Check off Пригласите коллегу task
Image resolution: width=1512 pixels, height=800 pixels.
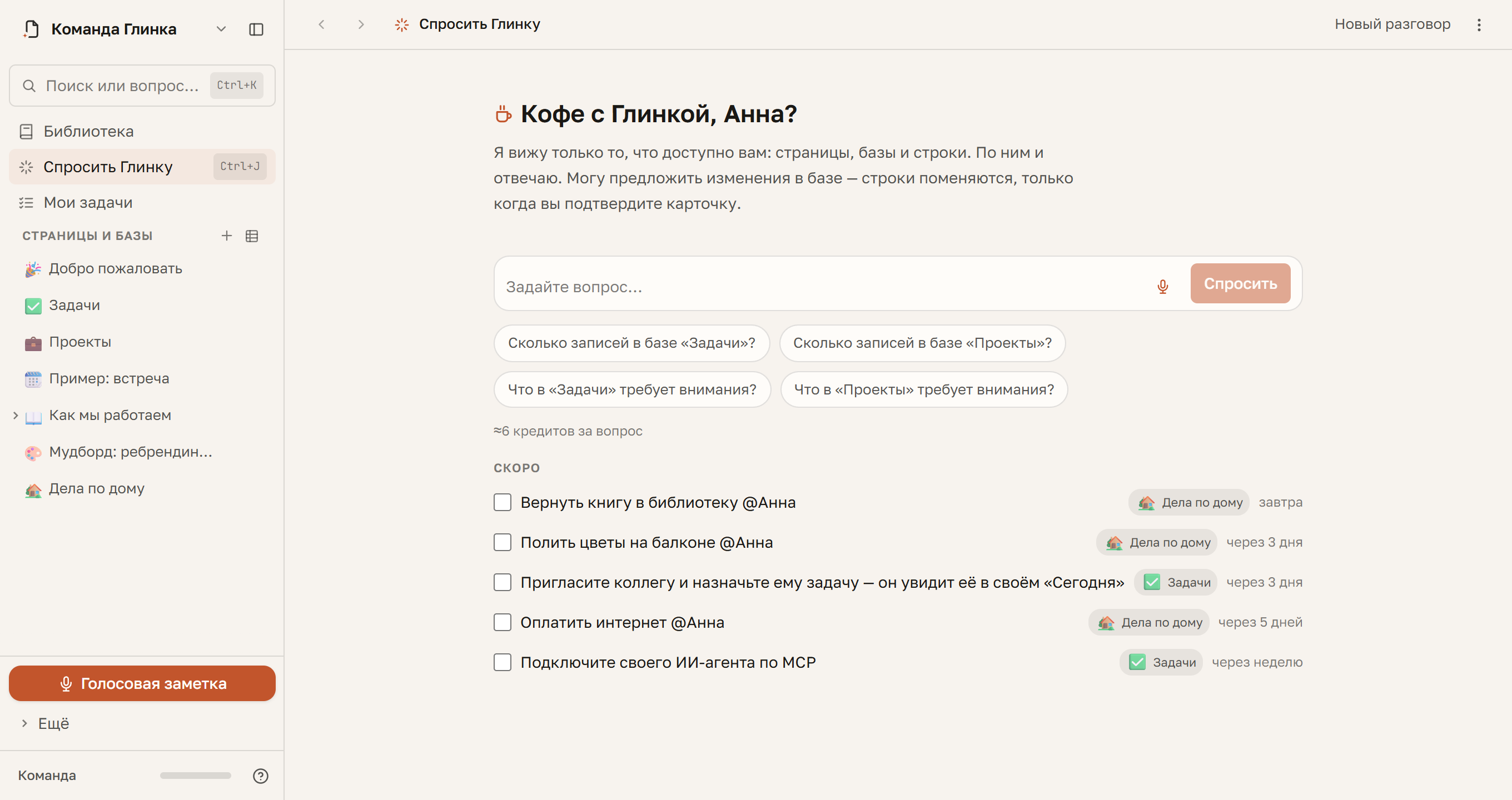click(x=503, y=582)
